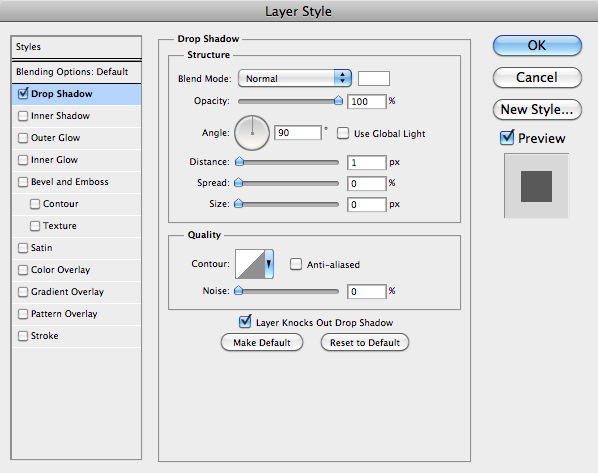Enable the Inner Shadow checkbox
This screenshot has height=473, width=598.
tap(23, 116)
